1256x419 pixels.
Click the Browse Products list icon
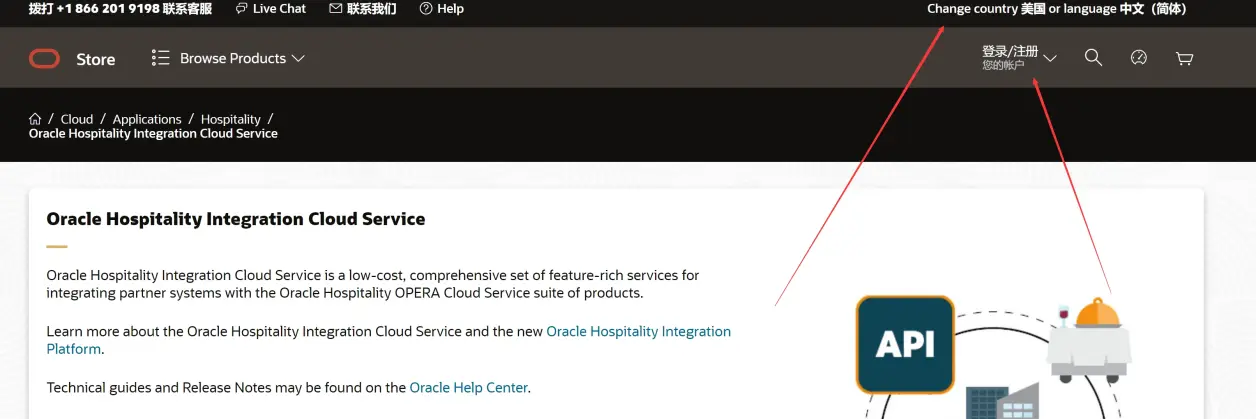pos(160,58)
